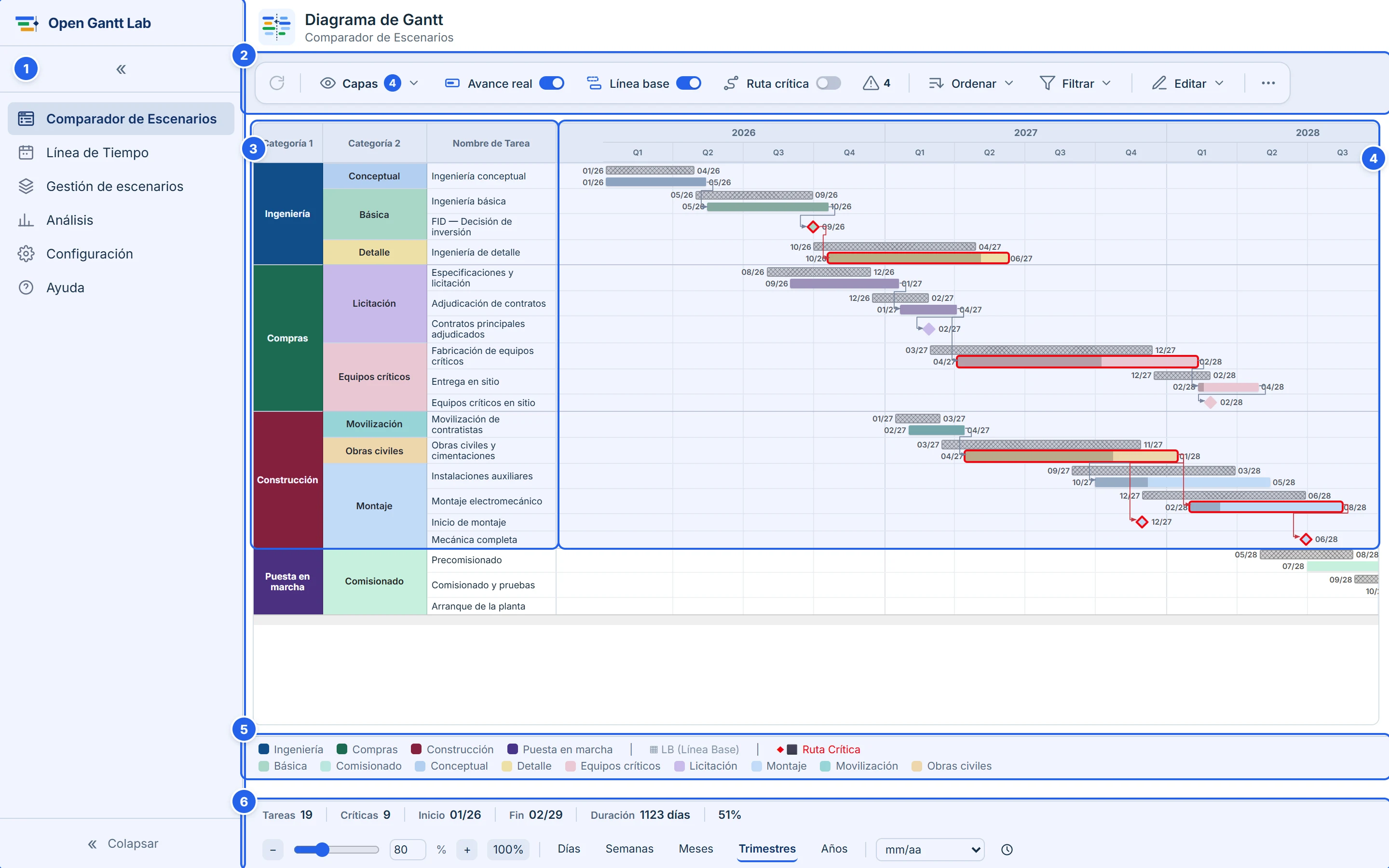Click the Diagrama de Gantt header icon
The image size is (1389, 868).
[x=277, y=27]
